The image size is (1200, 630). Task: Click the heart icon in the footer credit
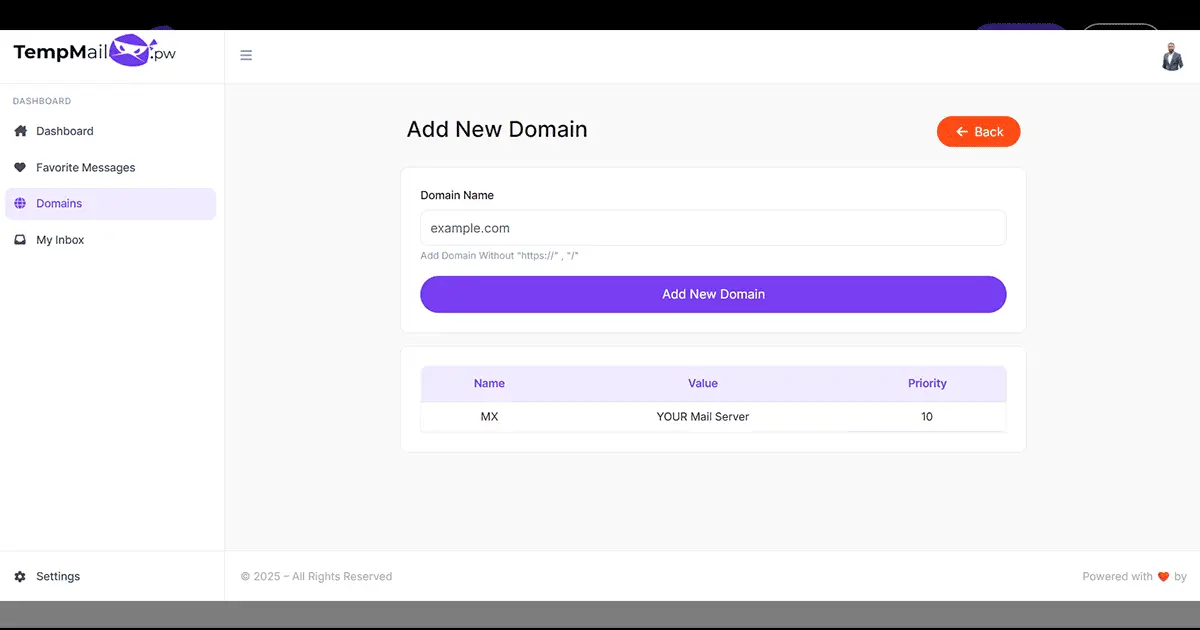[x=1163, y=576]
